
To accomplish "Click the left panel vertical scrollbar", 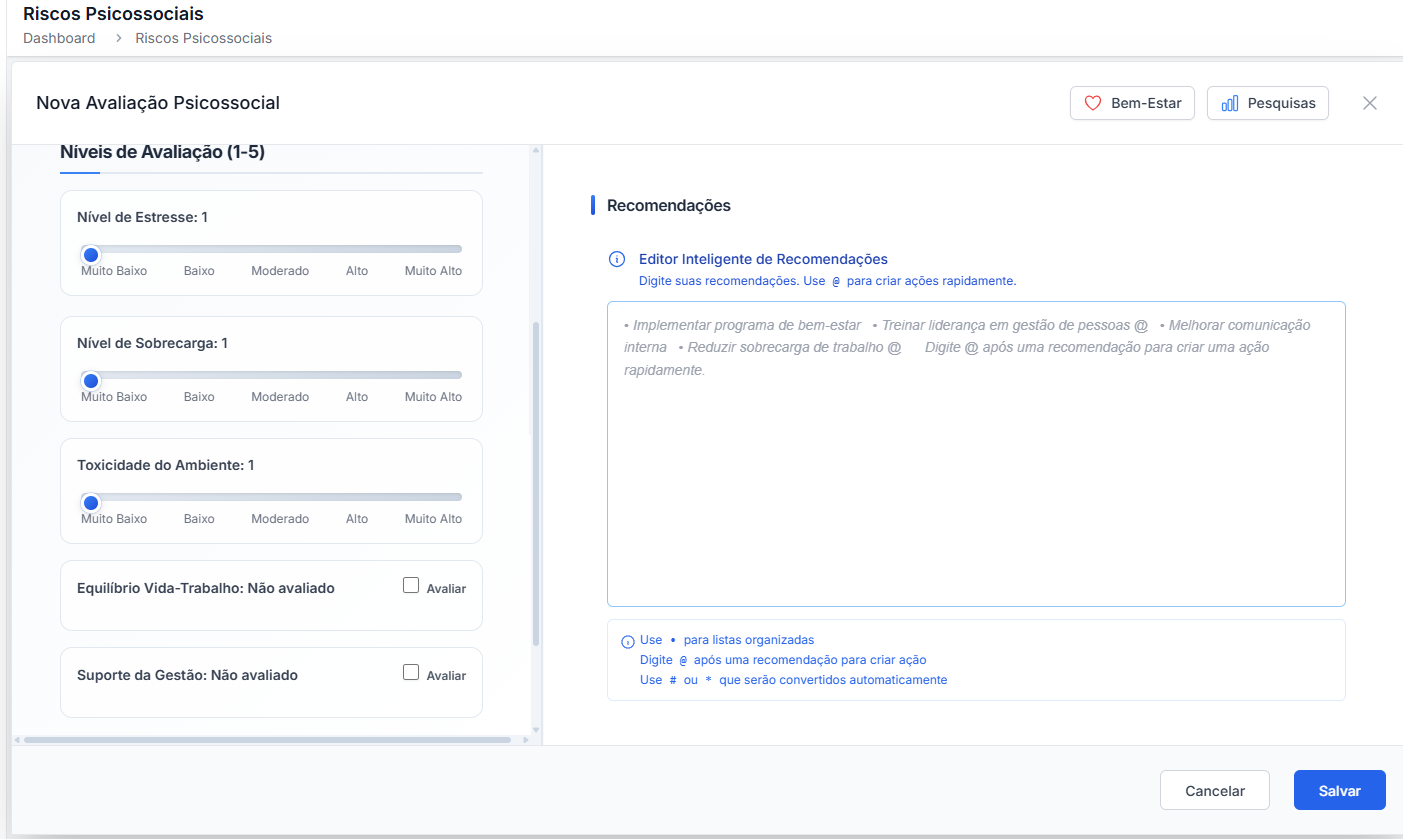I will (x=536, y=480).
